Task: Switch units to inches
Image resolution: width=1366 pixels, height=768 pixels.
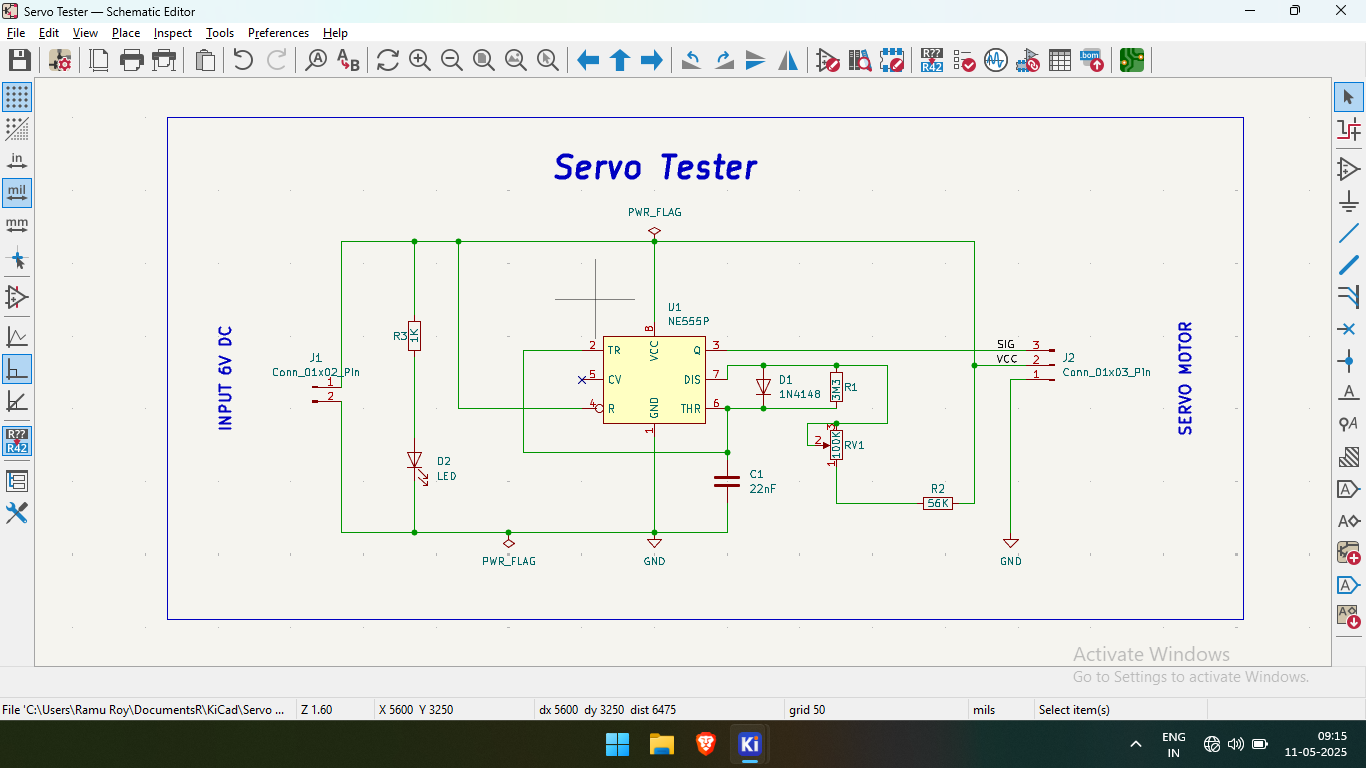Action: (x=17, y=161)
